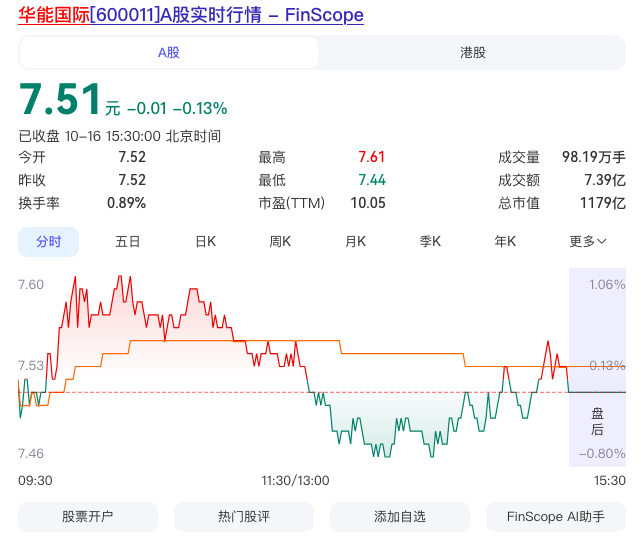Click the 最低 value 7.44
This screenshot has width=644, height=550.
[x=372, y=180]
